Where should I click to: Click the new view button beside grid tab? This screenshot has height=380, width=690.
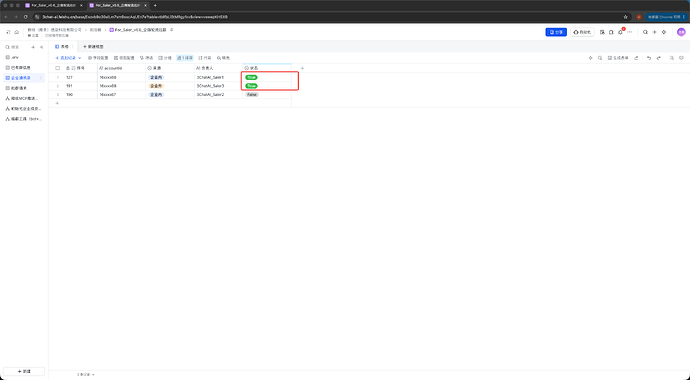(93, 47)
